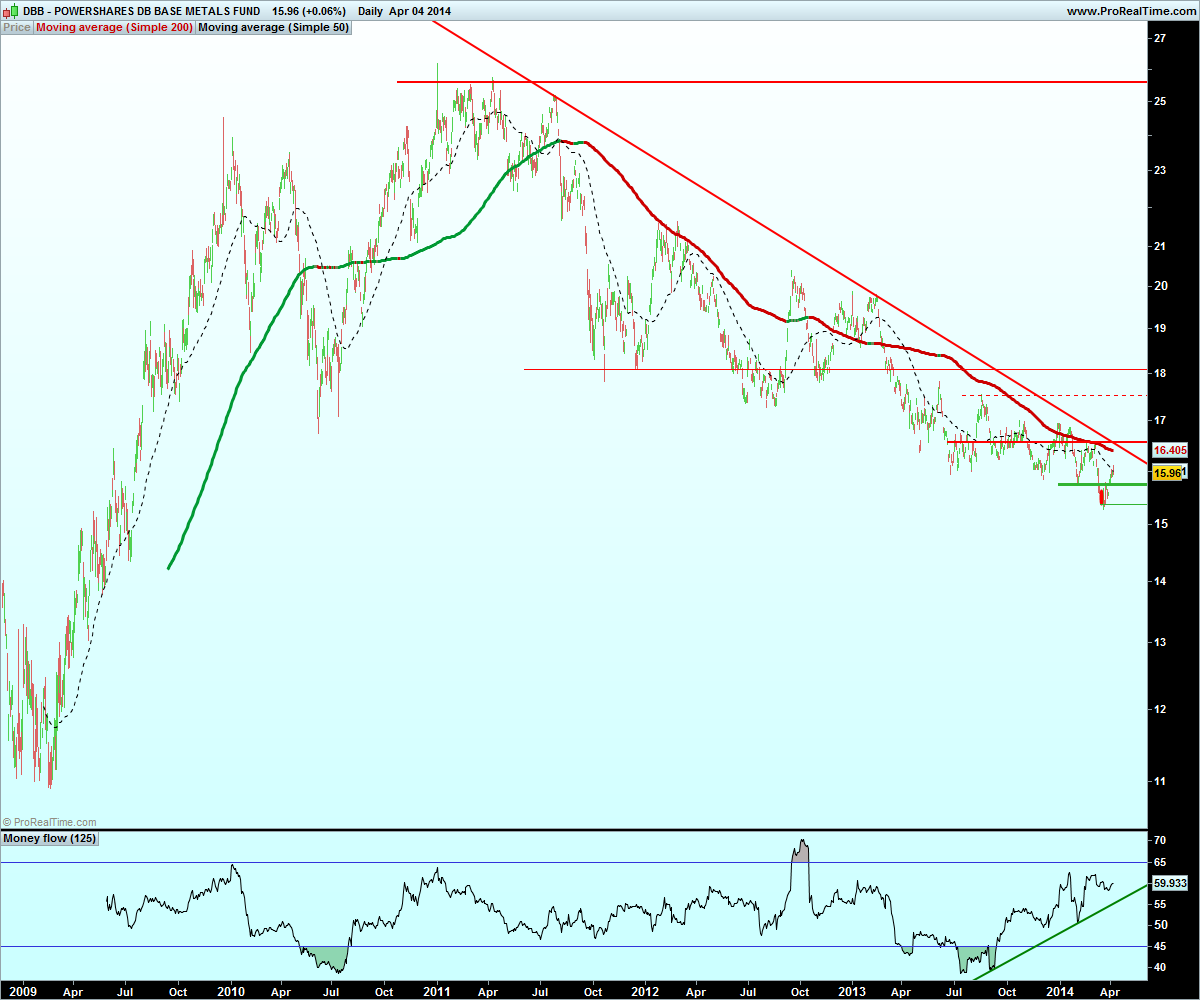Click the 25 level on the price axis
This screenshot has height=1000, width=1200.
(x=1160, y=101)
